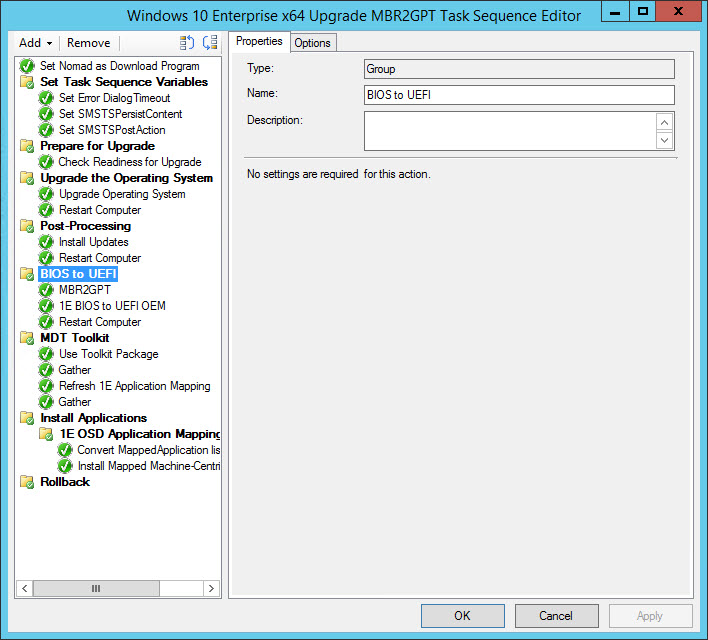Screen dimensions: 708x640
Task: Click the Cancel button
Action: point(556,616)
